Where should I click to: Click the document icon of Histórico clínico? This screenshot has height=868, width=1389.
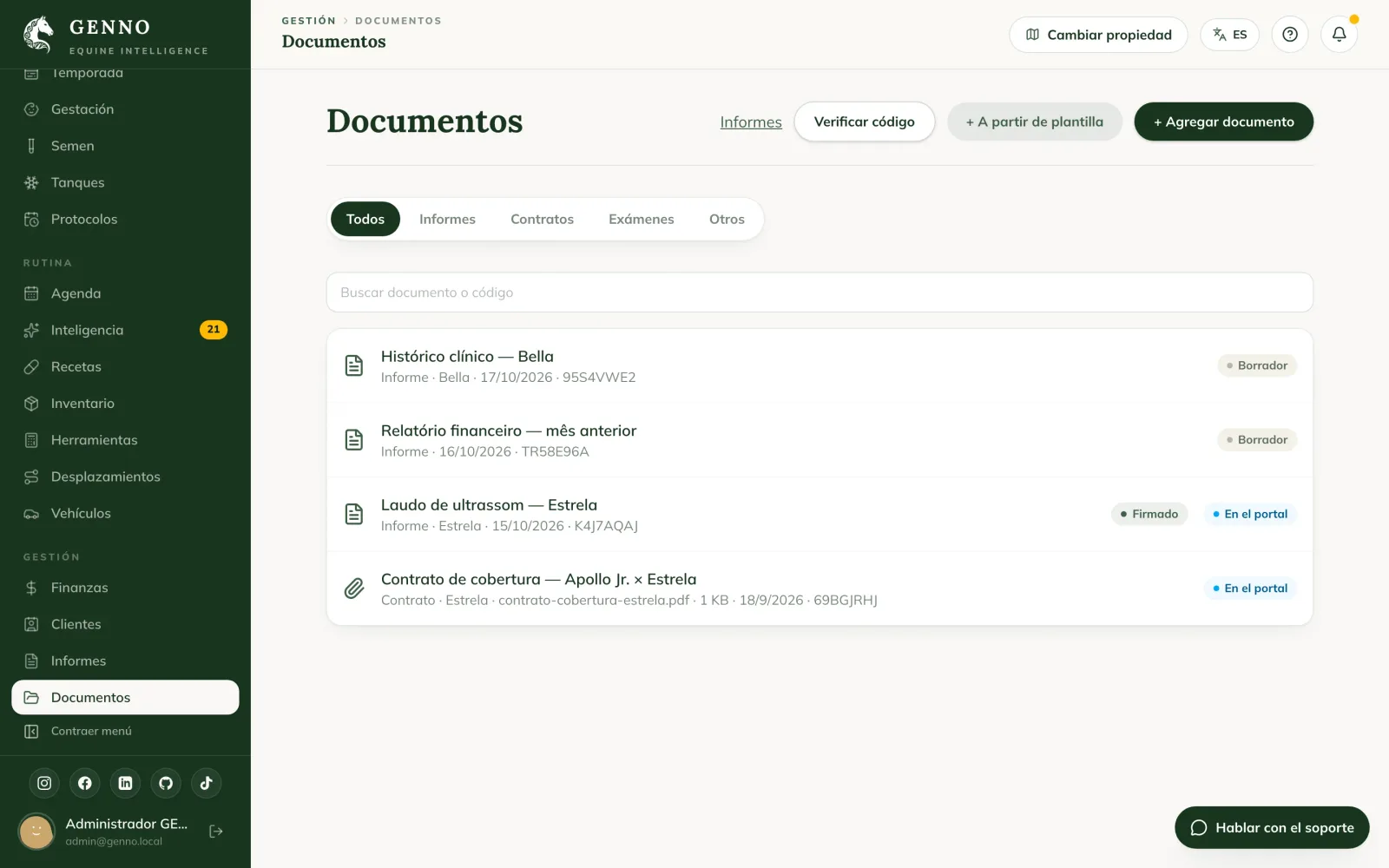(354, 365)
